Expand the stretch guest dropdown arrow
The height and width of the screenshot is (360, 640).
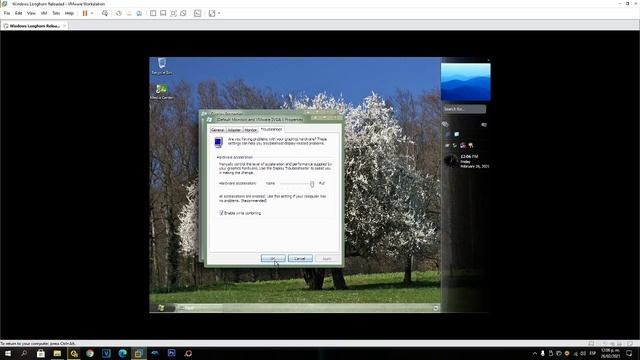tap(219, 13)
